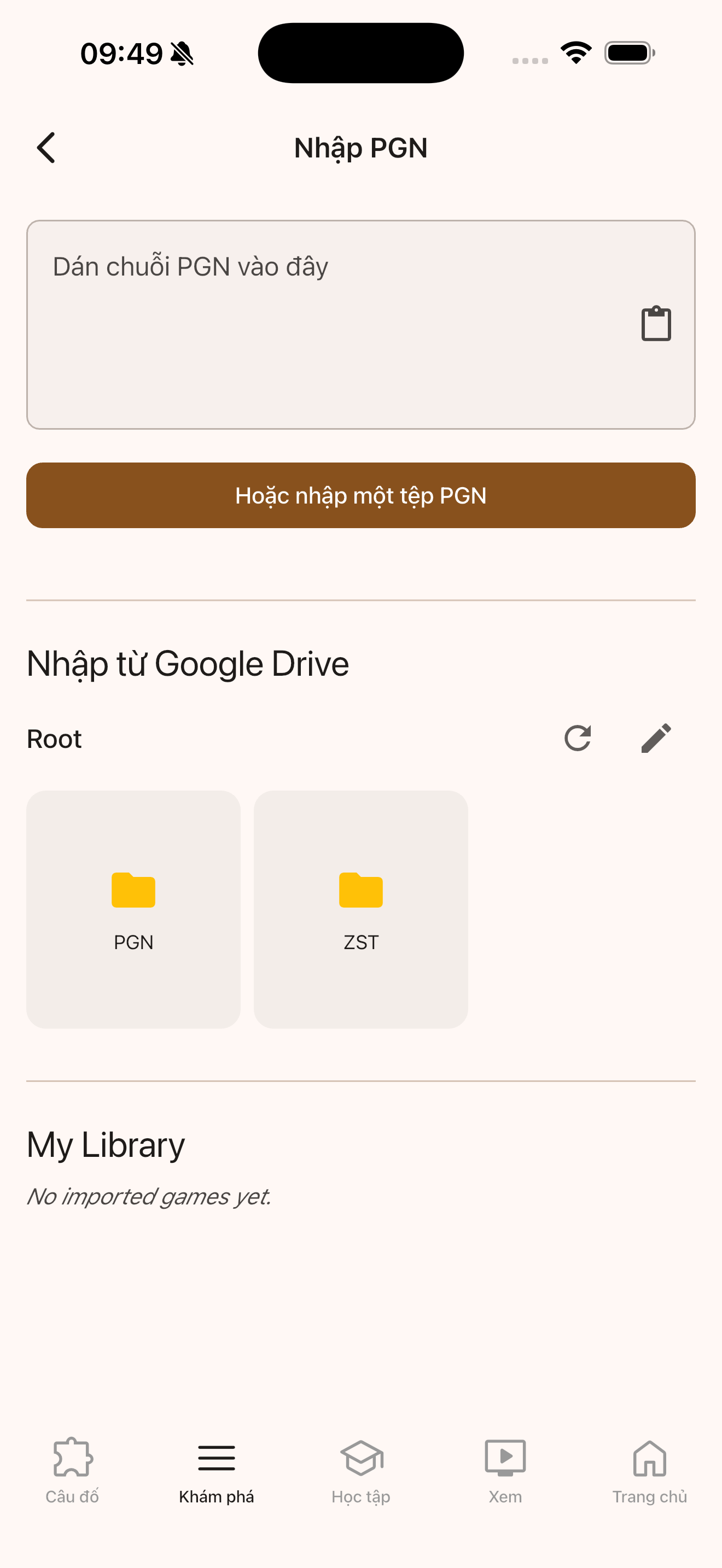Tap the 09:49 clock in status bar
This screenshot has height=1568, width=722.
click(122, 54)
